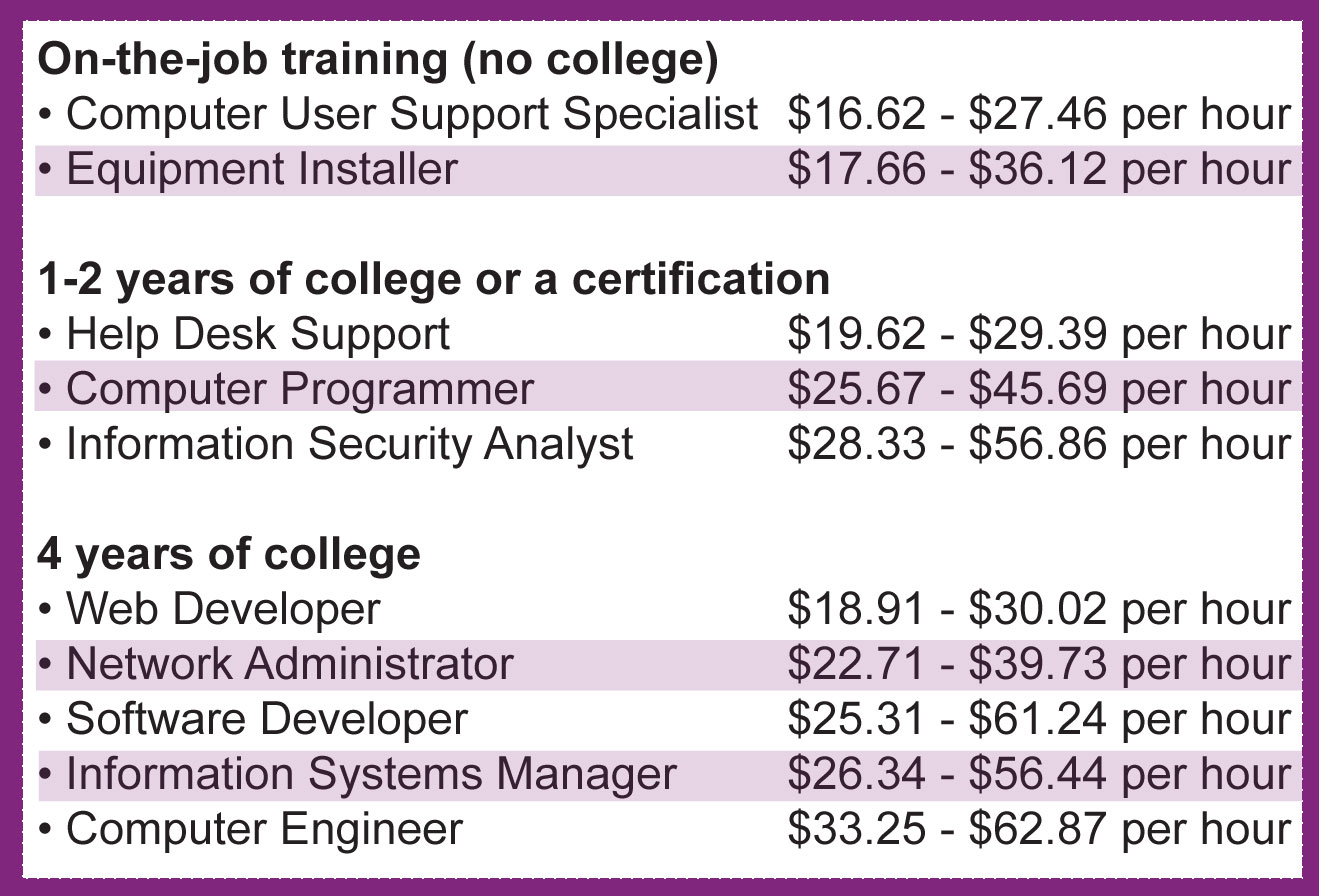This screenshot has width=1319, height=896.
Task: Click the On-the-job training (no college) heading
Action: 378,61
